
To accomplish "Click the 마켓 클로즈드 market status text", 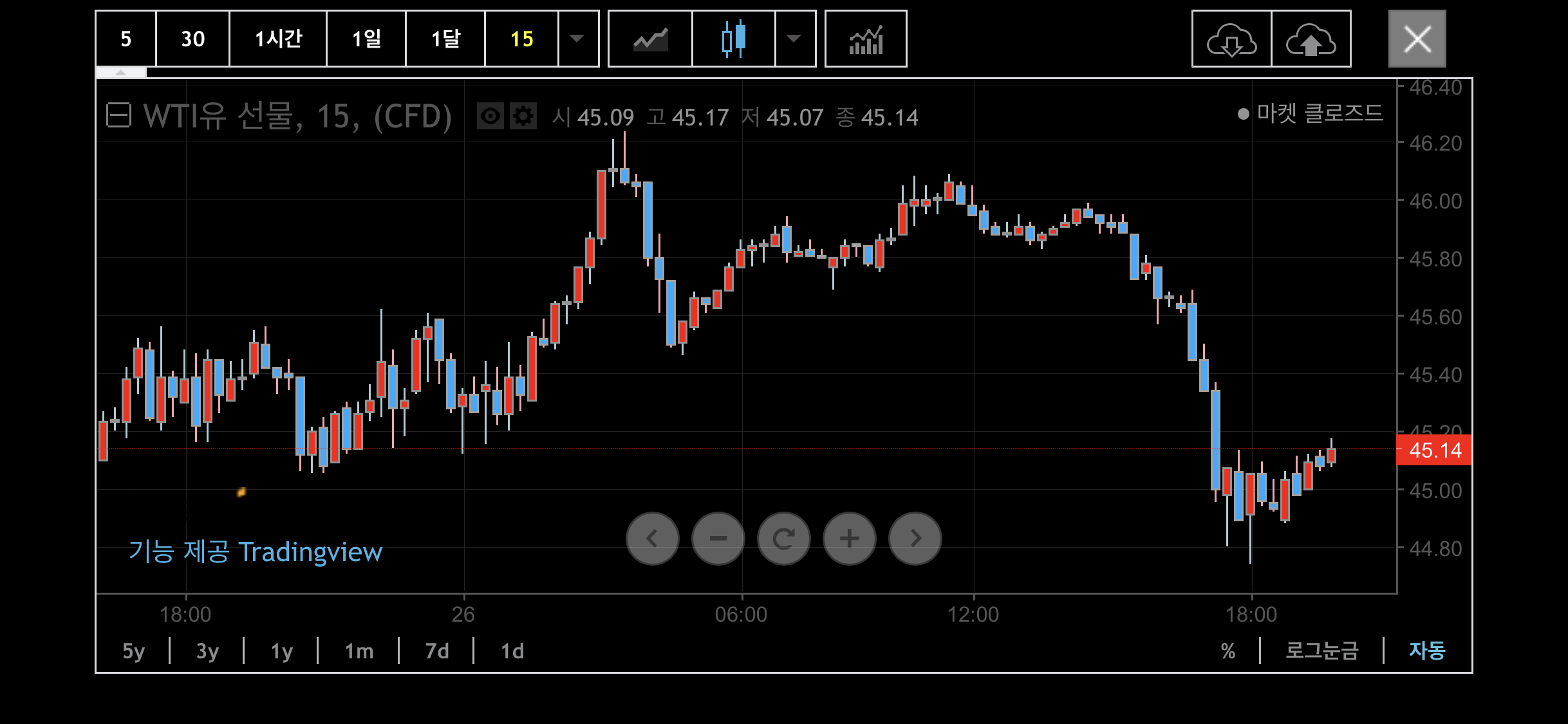I will (x=1320, y=114).
